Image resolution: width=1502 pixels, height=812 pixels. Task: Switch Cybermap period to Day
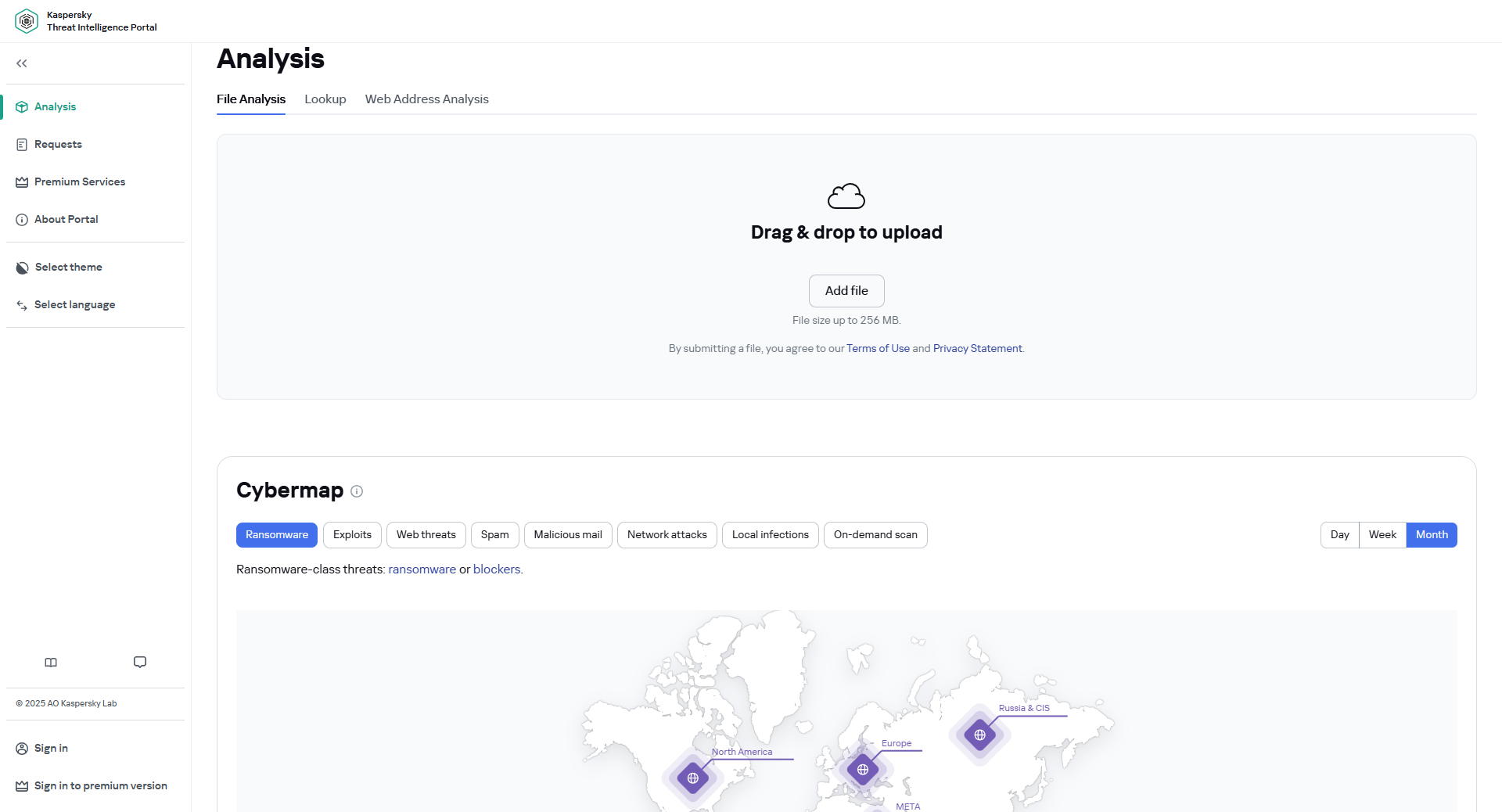tap(1339, 535)
